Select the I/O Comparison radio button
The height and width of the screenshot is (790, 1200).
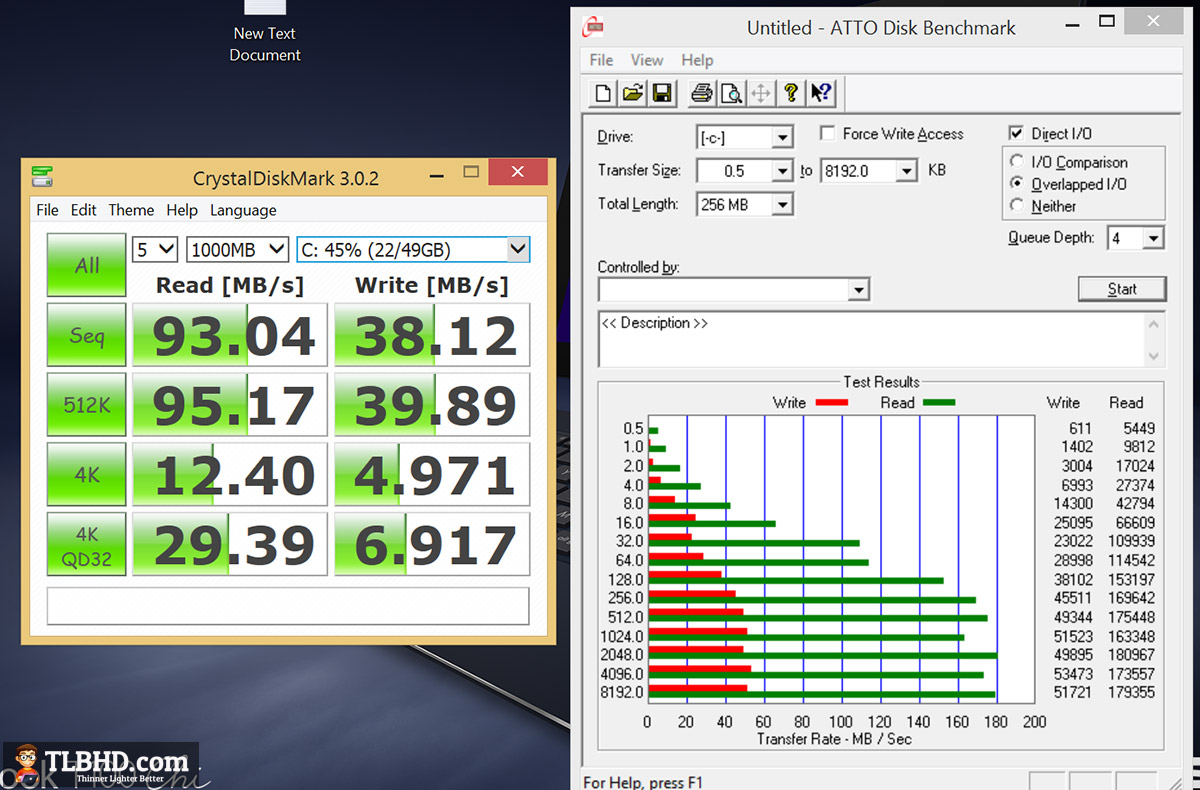[x=1017, y=161]
